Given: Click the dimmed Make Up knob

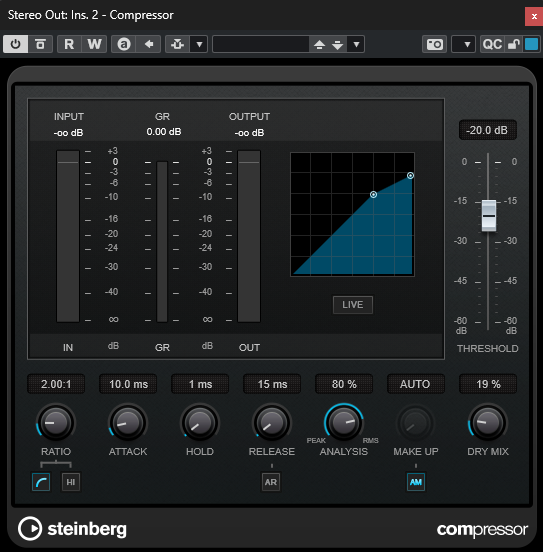Looking at the screenshot, I should click(x=416, y=422).
